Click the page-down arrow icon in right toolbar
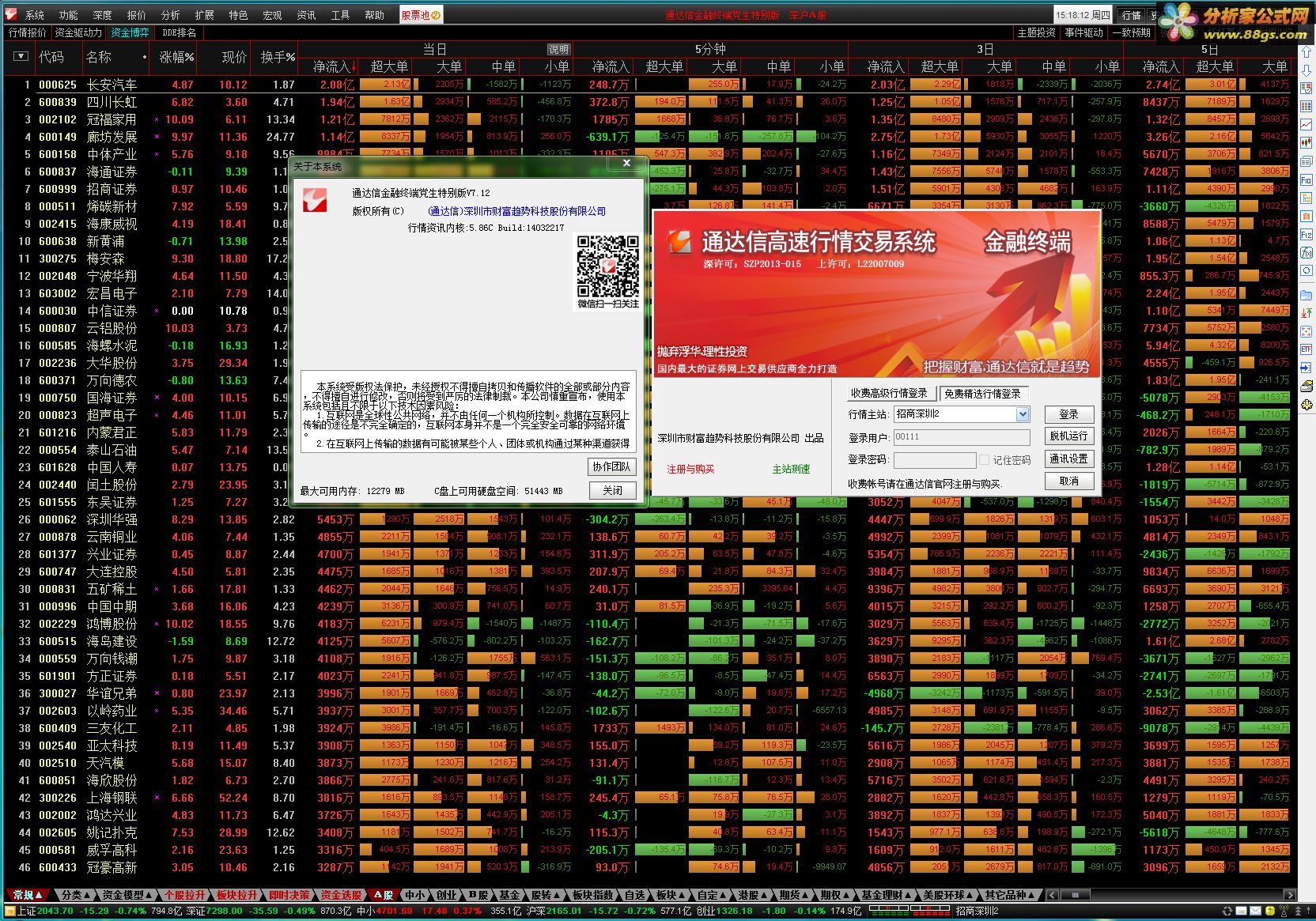 coord(1306,72)
